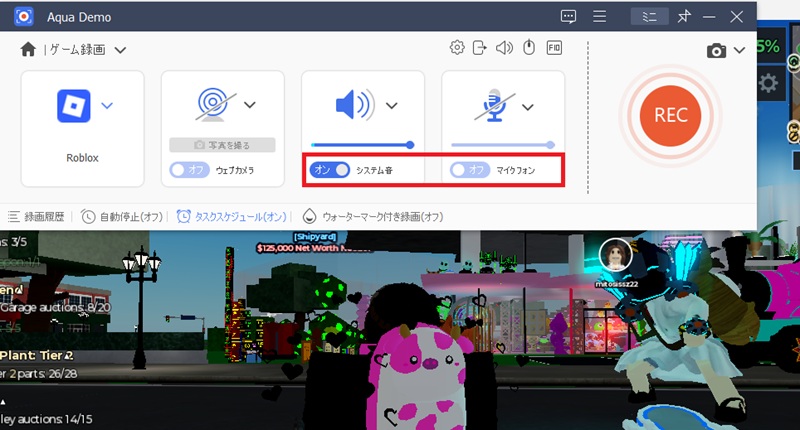This screenshot has width=800, height=430.
Task: Open the feedback message icon
Action: (x=568, y=17)
